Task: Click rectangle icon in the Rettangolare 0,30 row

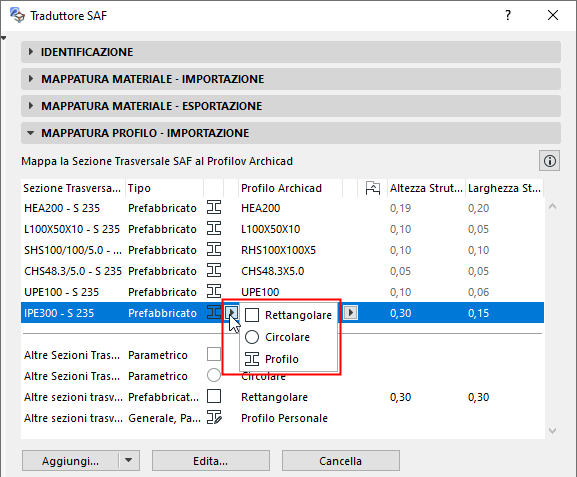Action: tap(214, 396)
